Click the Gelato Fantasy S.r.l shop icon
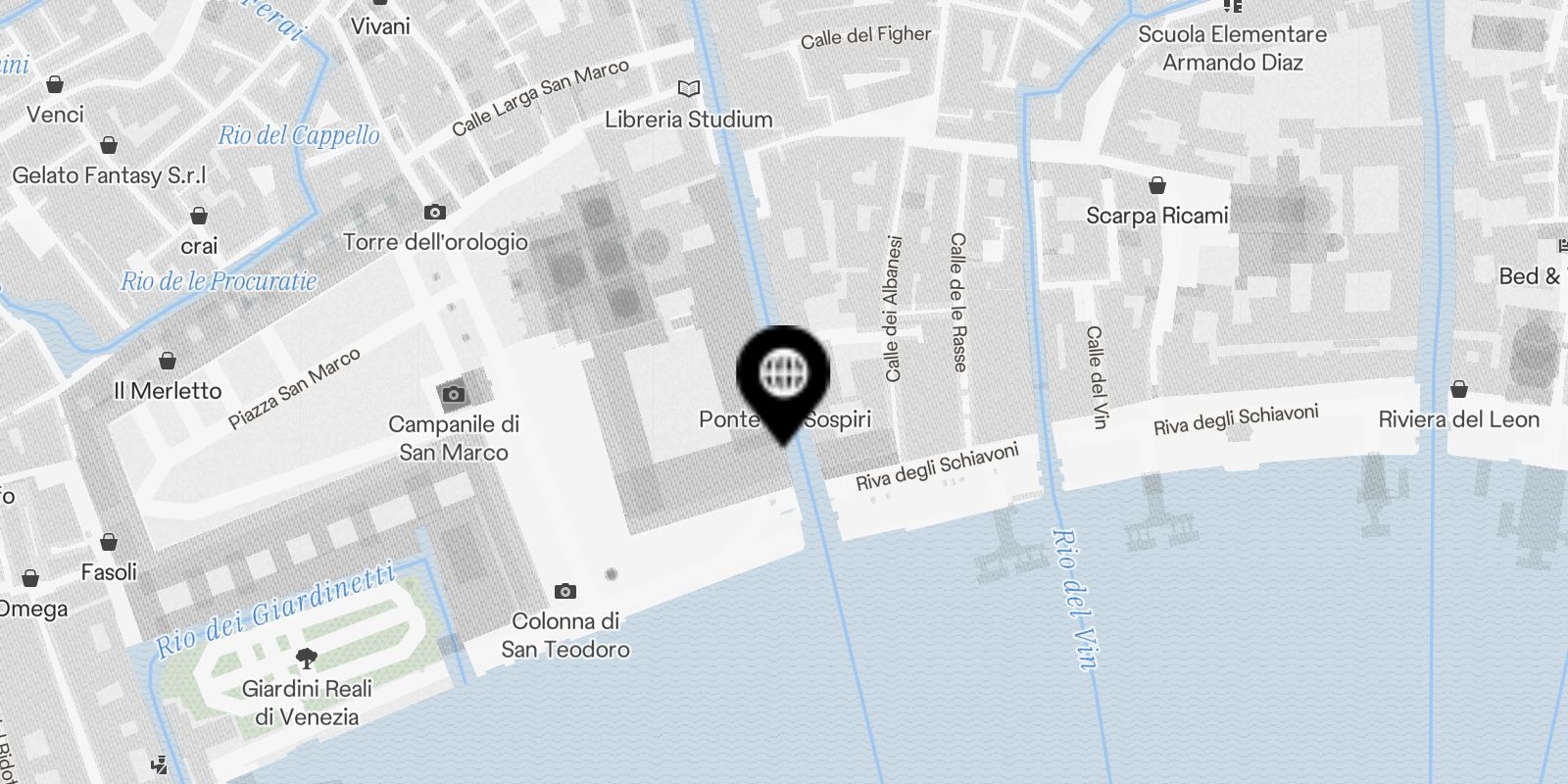 click(109, 145)
